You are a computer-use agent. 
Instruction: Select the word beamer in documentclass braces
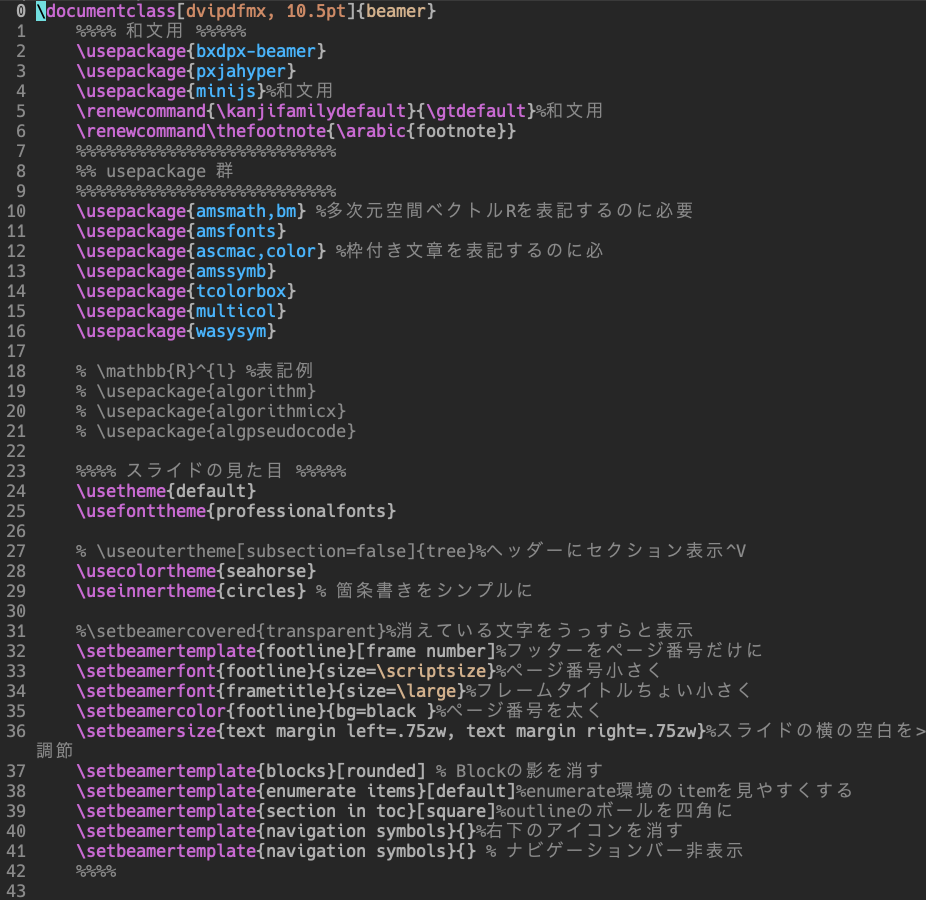pos(396,11)
